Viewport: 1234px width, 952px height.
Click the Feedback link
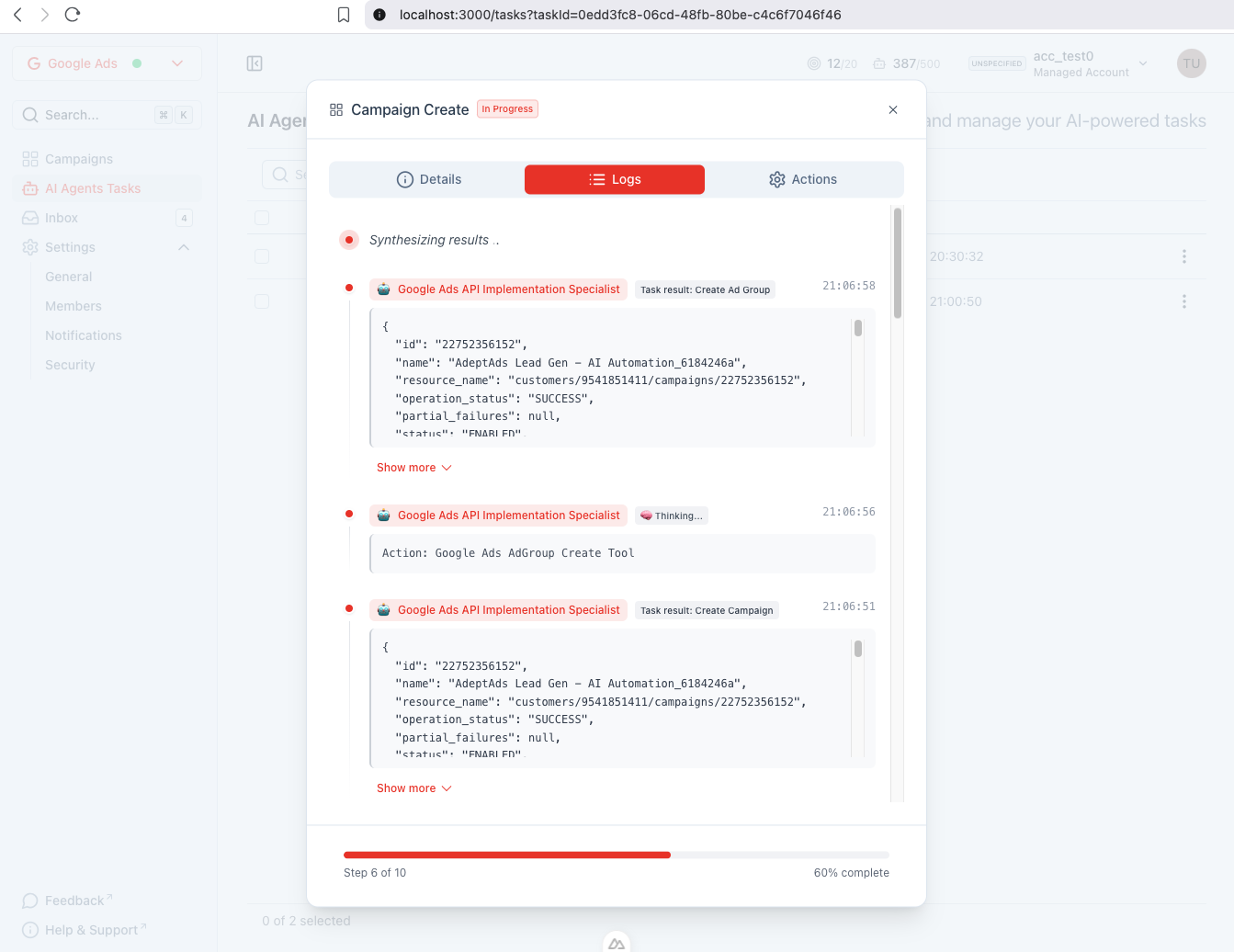[67, 901]
